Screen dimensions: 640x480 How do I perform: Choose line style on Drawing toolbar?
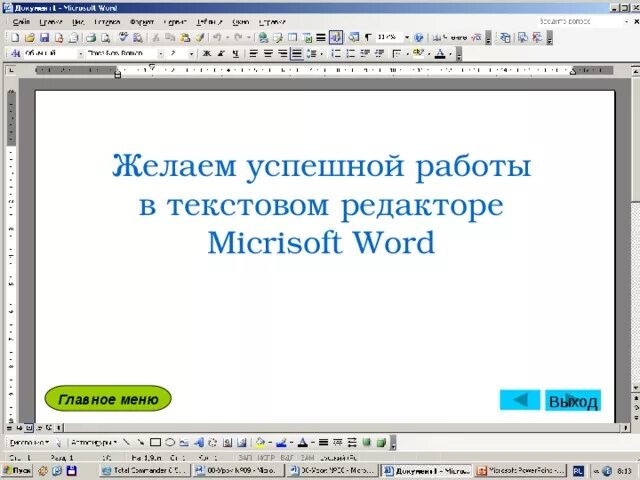point(323,442)
